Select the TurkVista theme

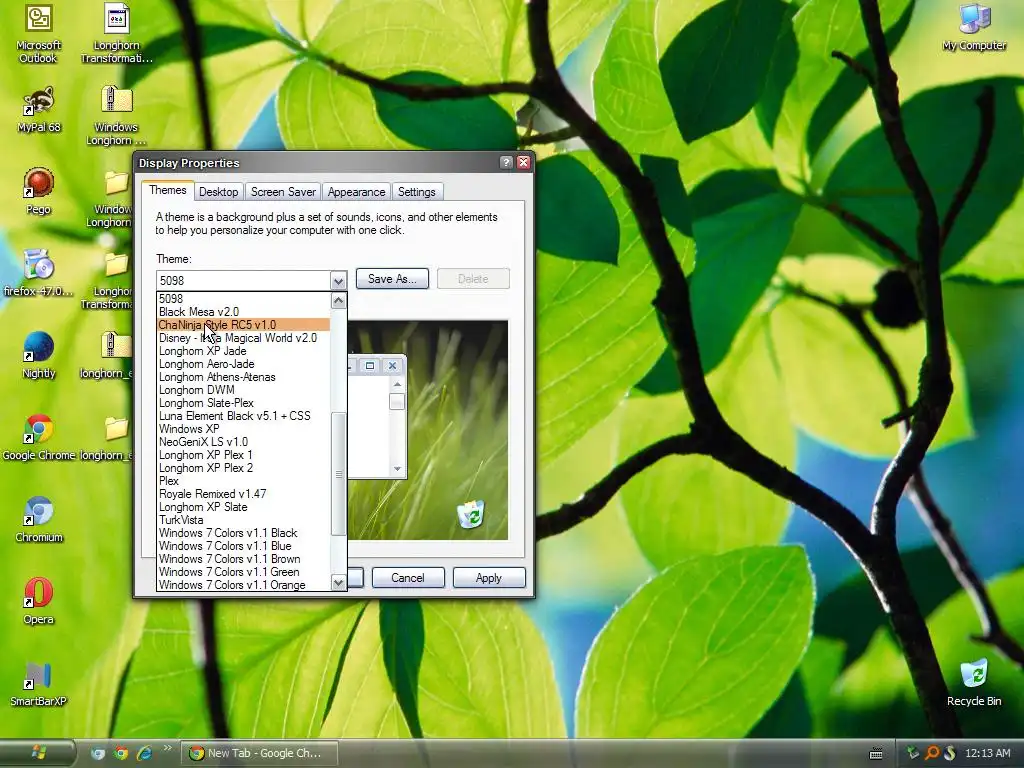(x=244, y=520)
